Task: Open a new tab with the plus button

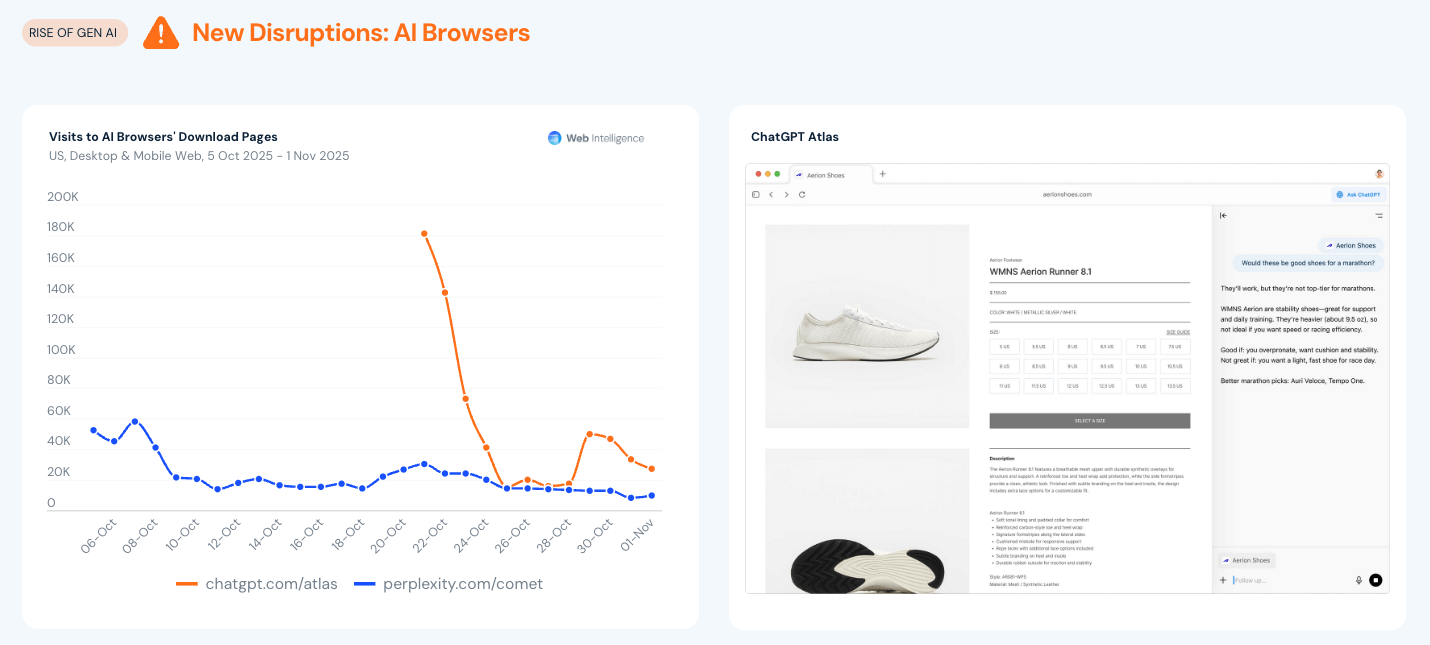Action: click(x=883, y=174)
